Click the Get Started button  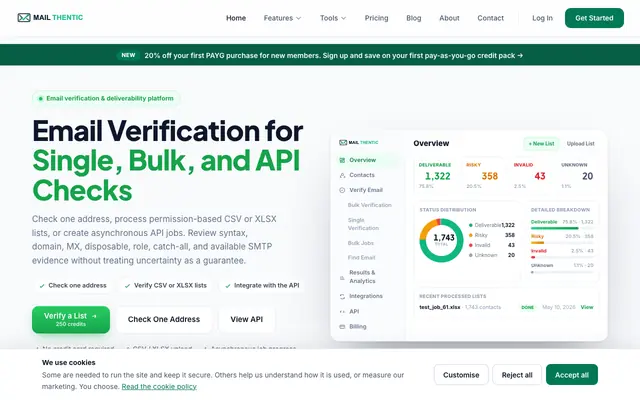tap(594, 18)
